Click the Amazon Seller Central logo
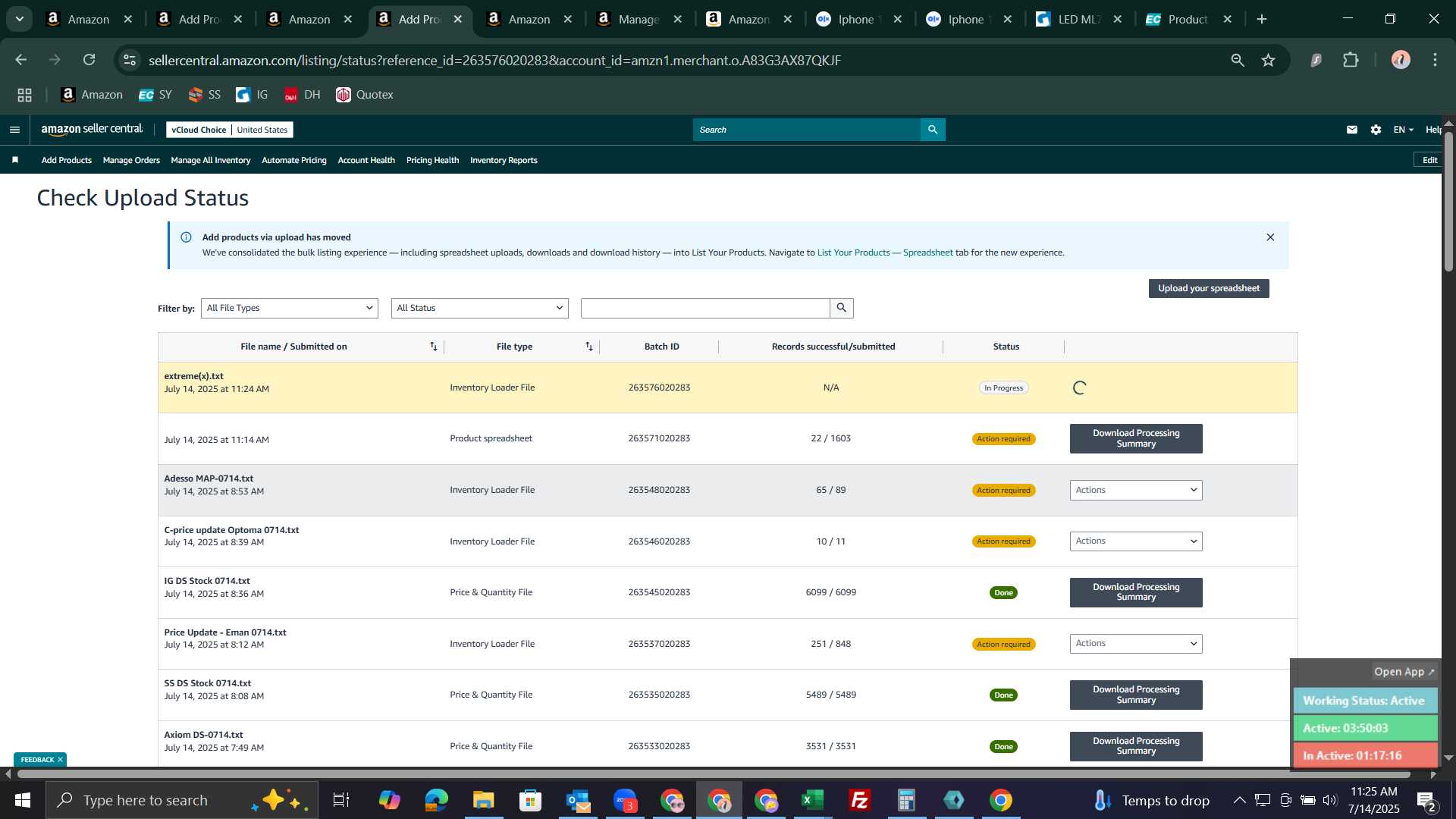 tap(92, 130)
